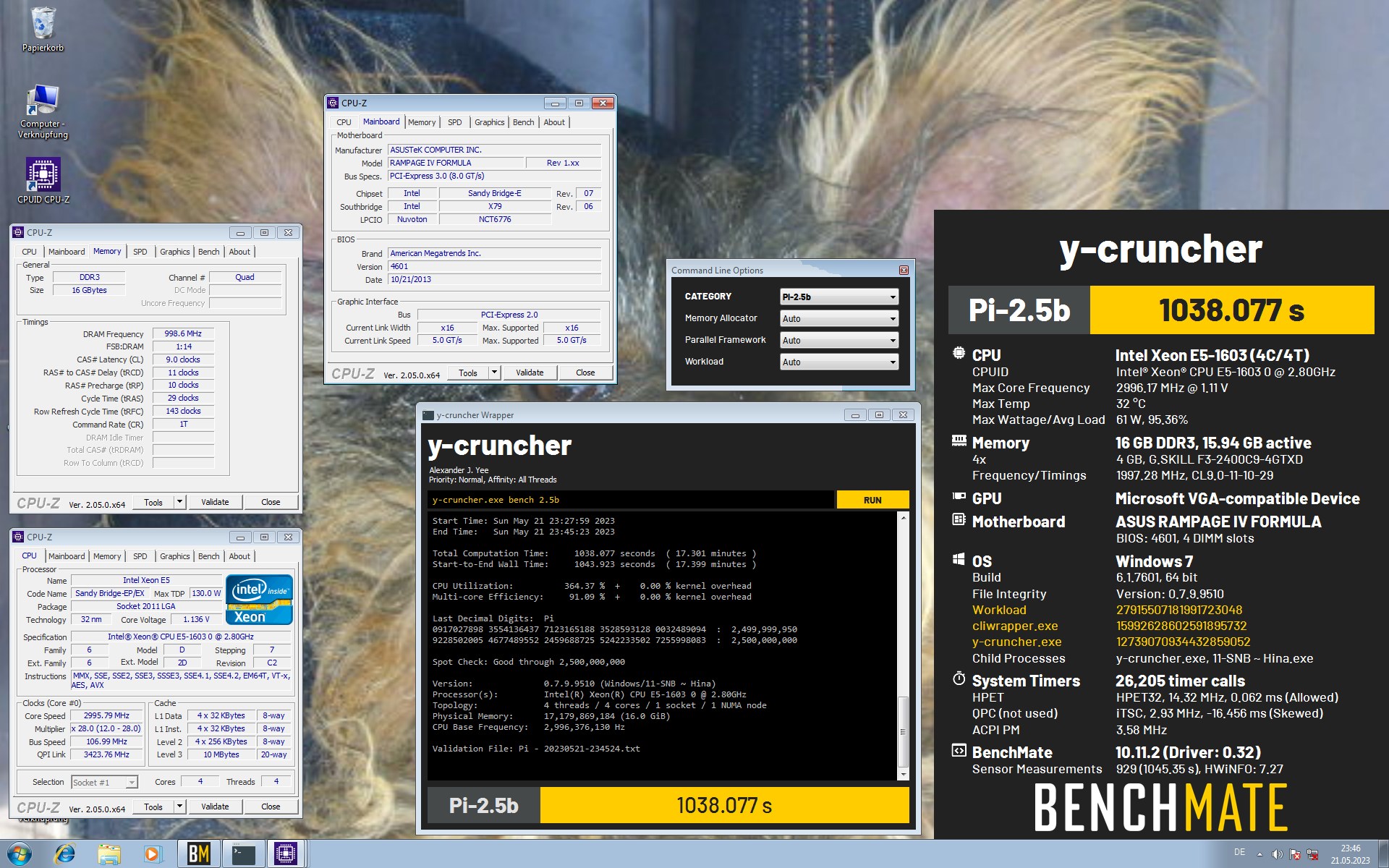Switch to CPU-Z taskbar button
1389x868 pixels.
click(x=286, y=854)
